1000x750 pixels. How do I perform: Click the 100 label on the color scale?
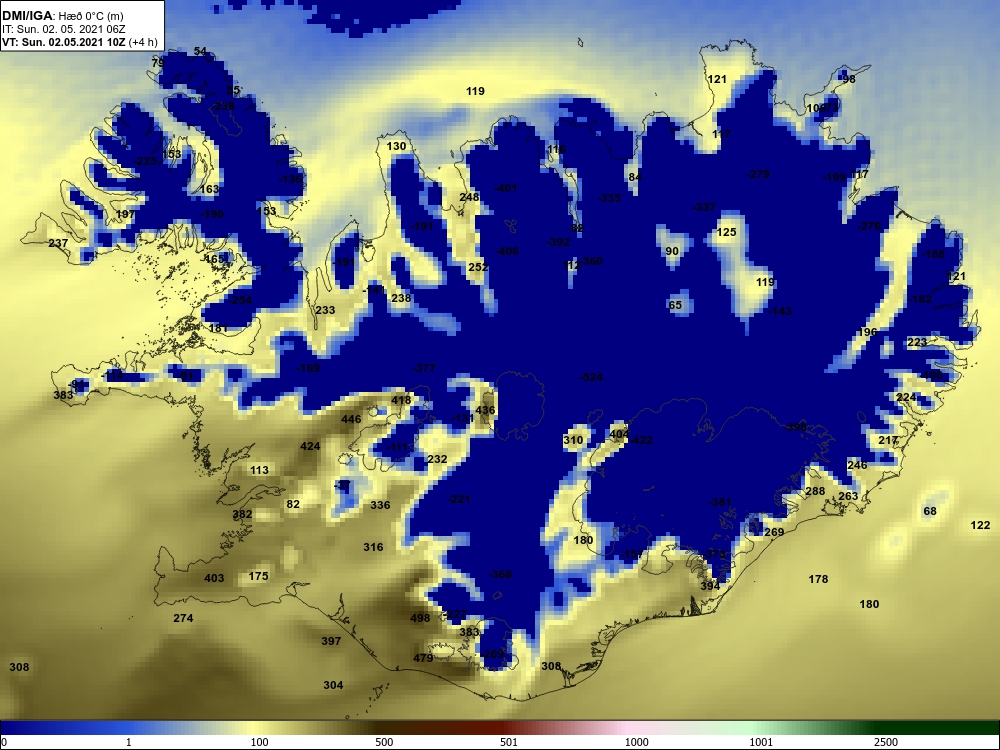pyautogui.click(x=259, y=742)
